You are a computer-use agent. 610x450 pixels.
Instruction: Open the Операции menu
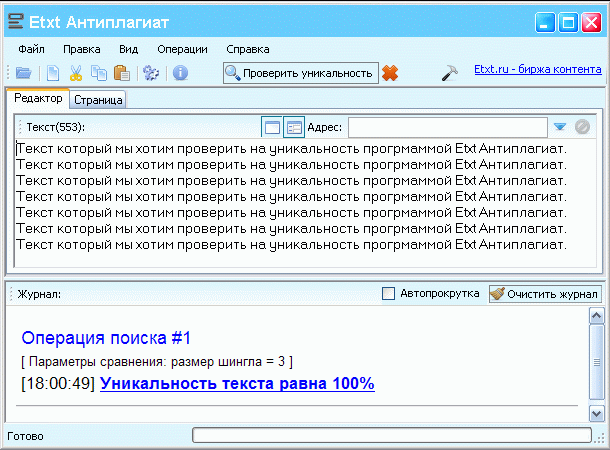(x=182, y=49)
